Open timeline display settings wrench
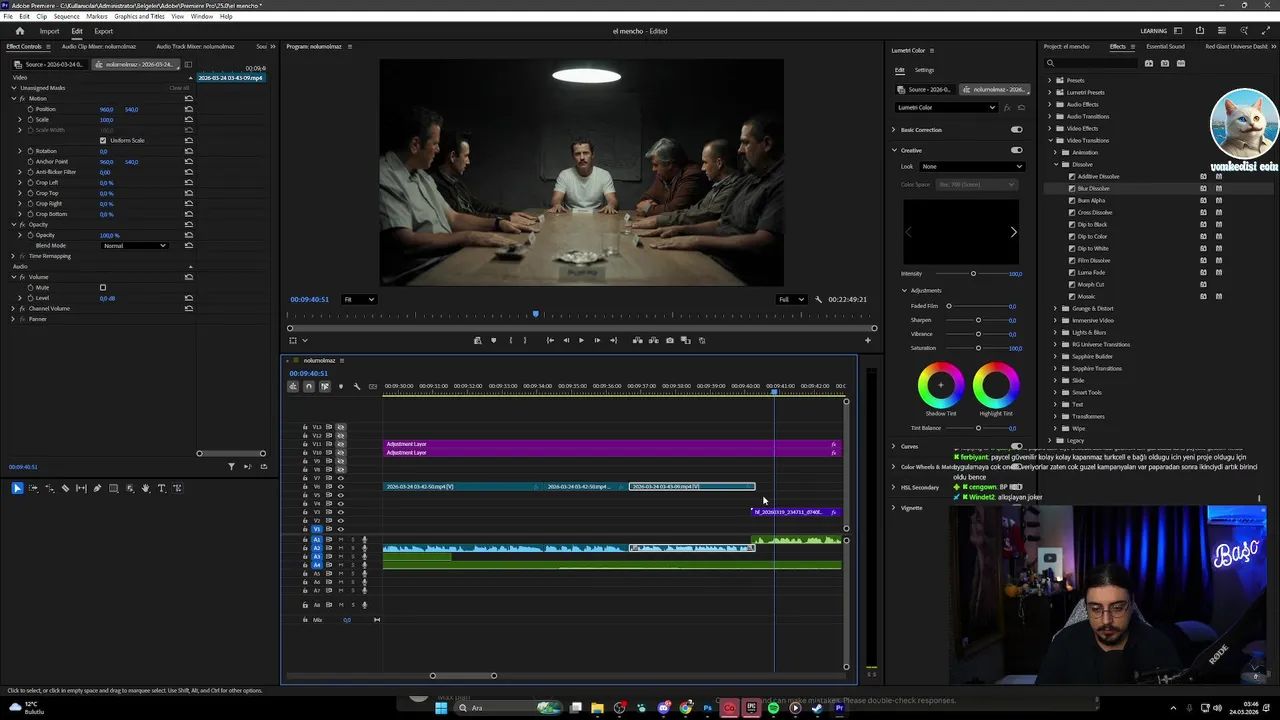This screenshot has height=720, width=1280. coord(357,386)
